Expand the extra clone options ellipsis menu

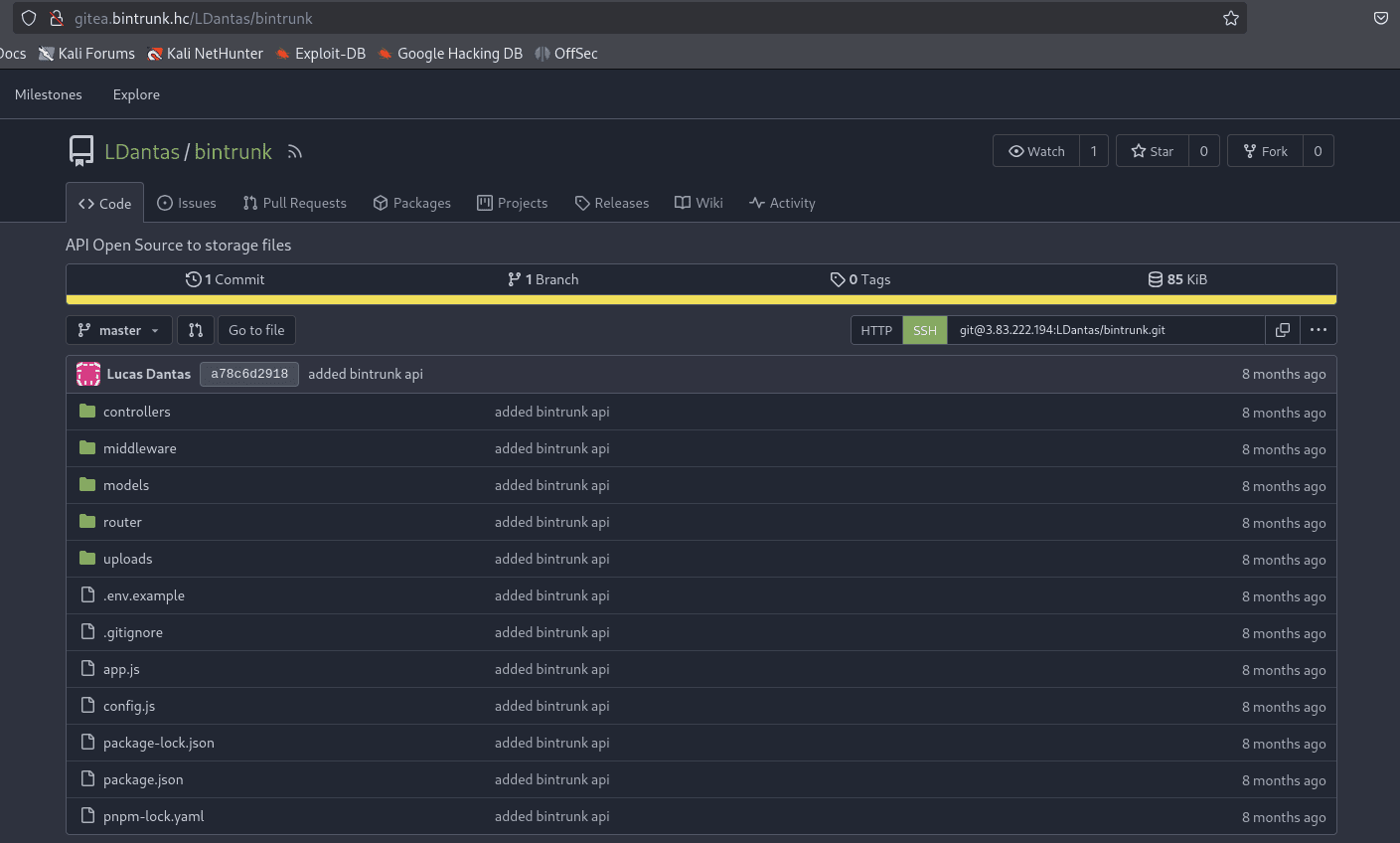[1319, 329]
